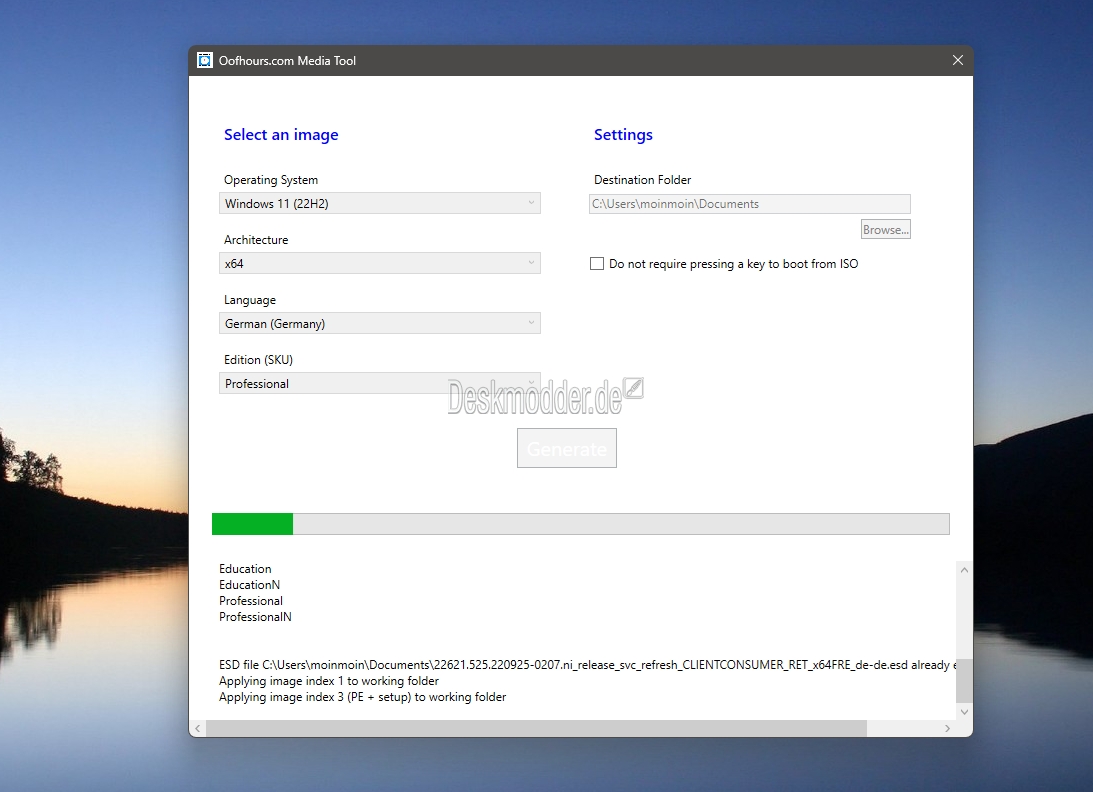Click the 'Professional' log line
The height and width of the screenshot is (792, 1093).
[x=251, y=601]
